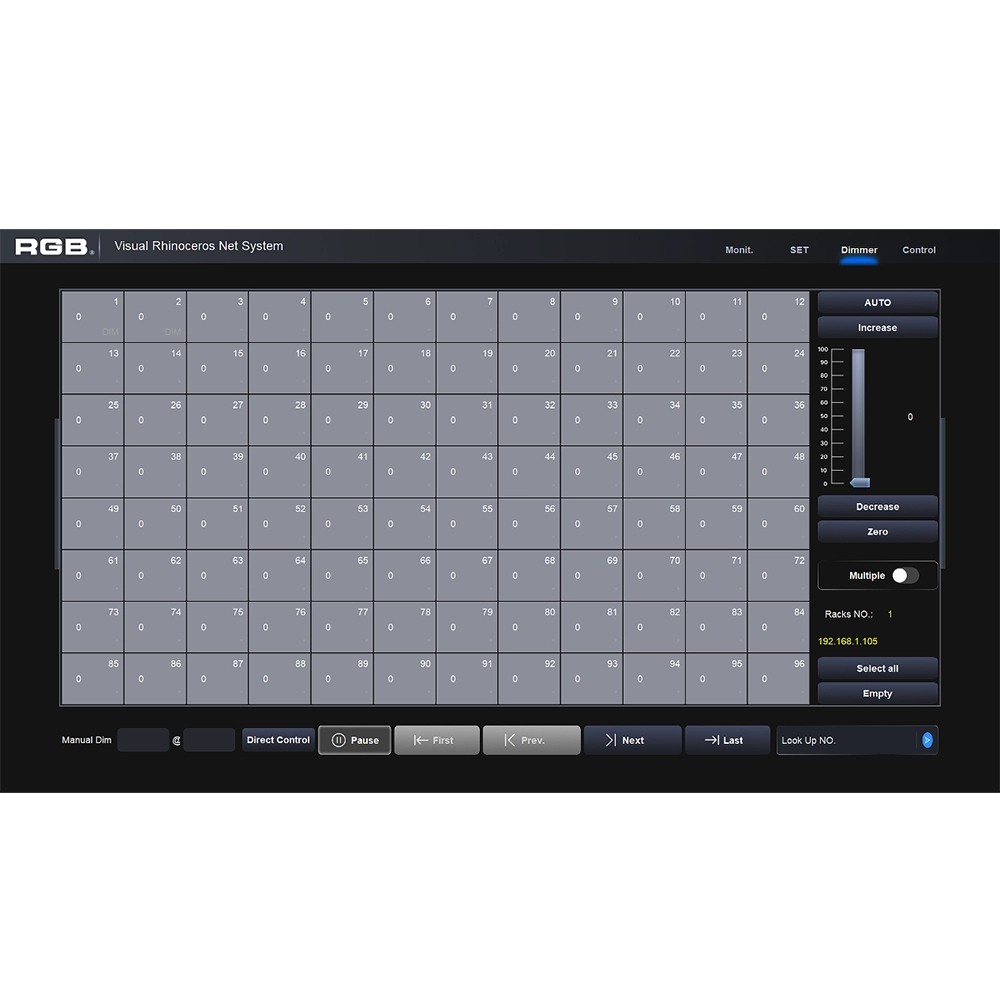
Task: Open the Monit. menu
Action: (739, 250)
